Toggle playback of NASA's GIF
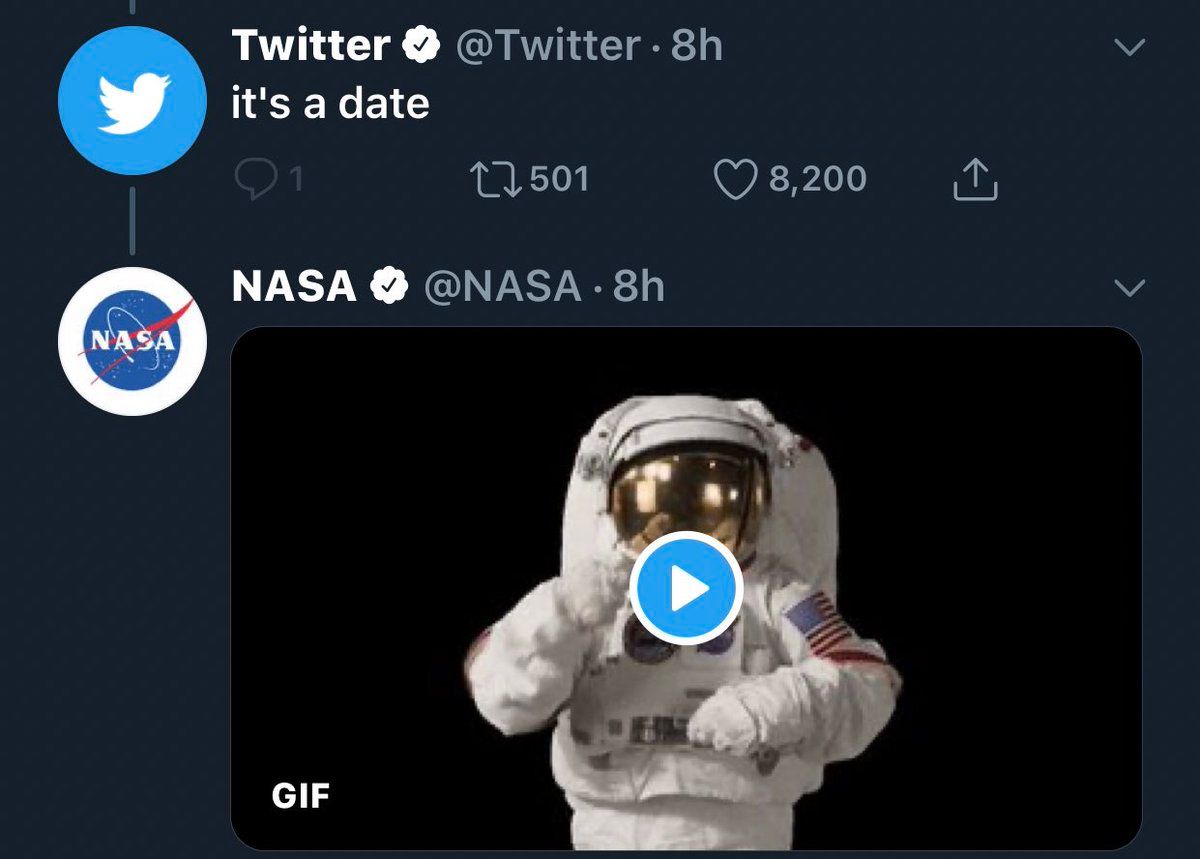 (x=686, y=587)
